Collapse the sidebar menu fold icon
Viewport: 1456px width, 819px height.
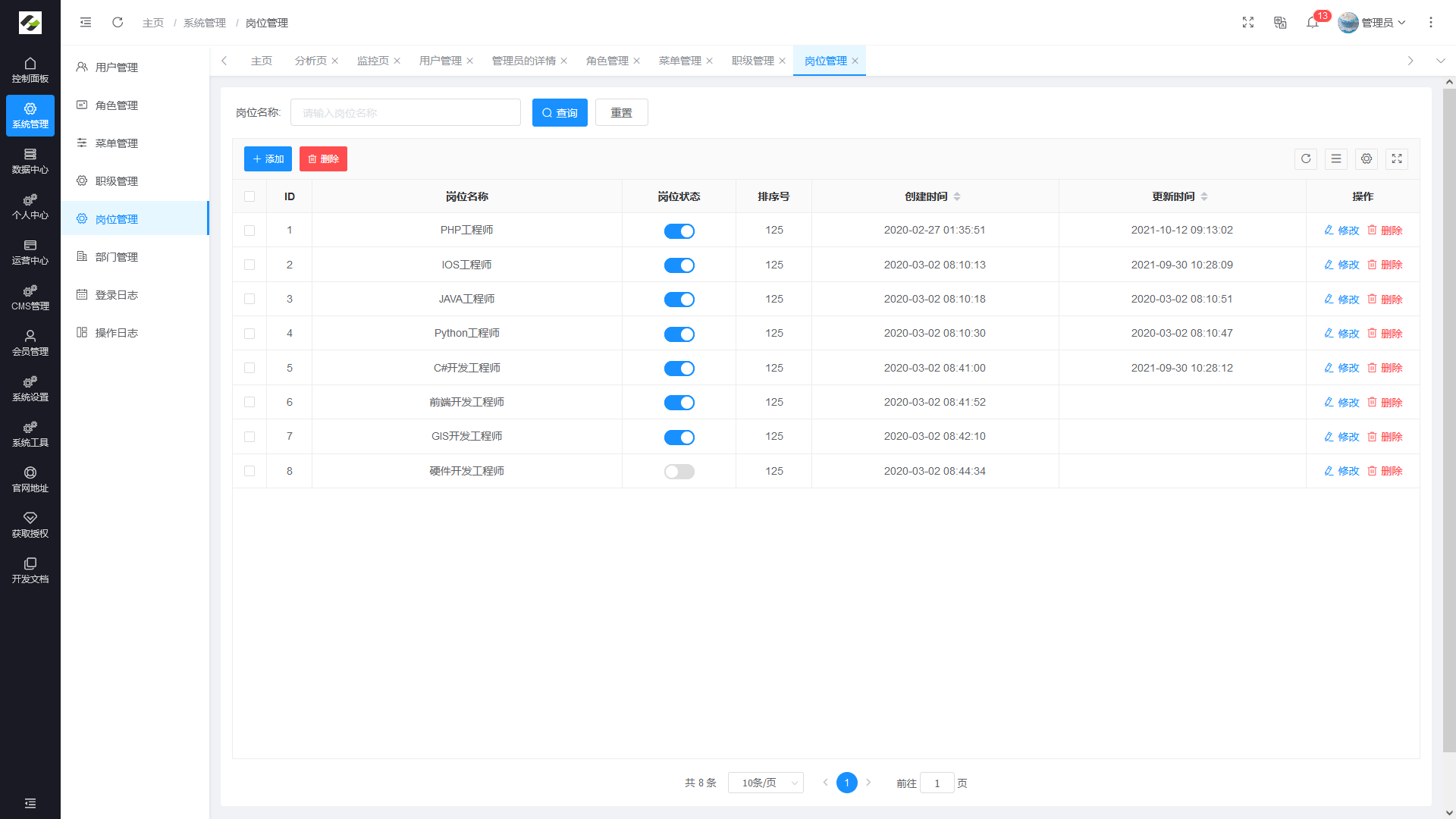pyautogui.click(x=86, y=23)
